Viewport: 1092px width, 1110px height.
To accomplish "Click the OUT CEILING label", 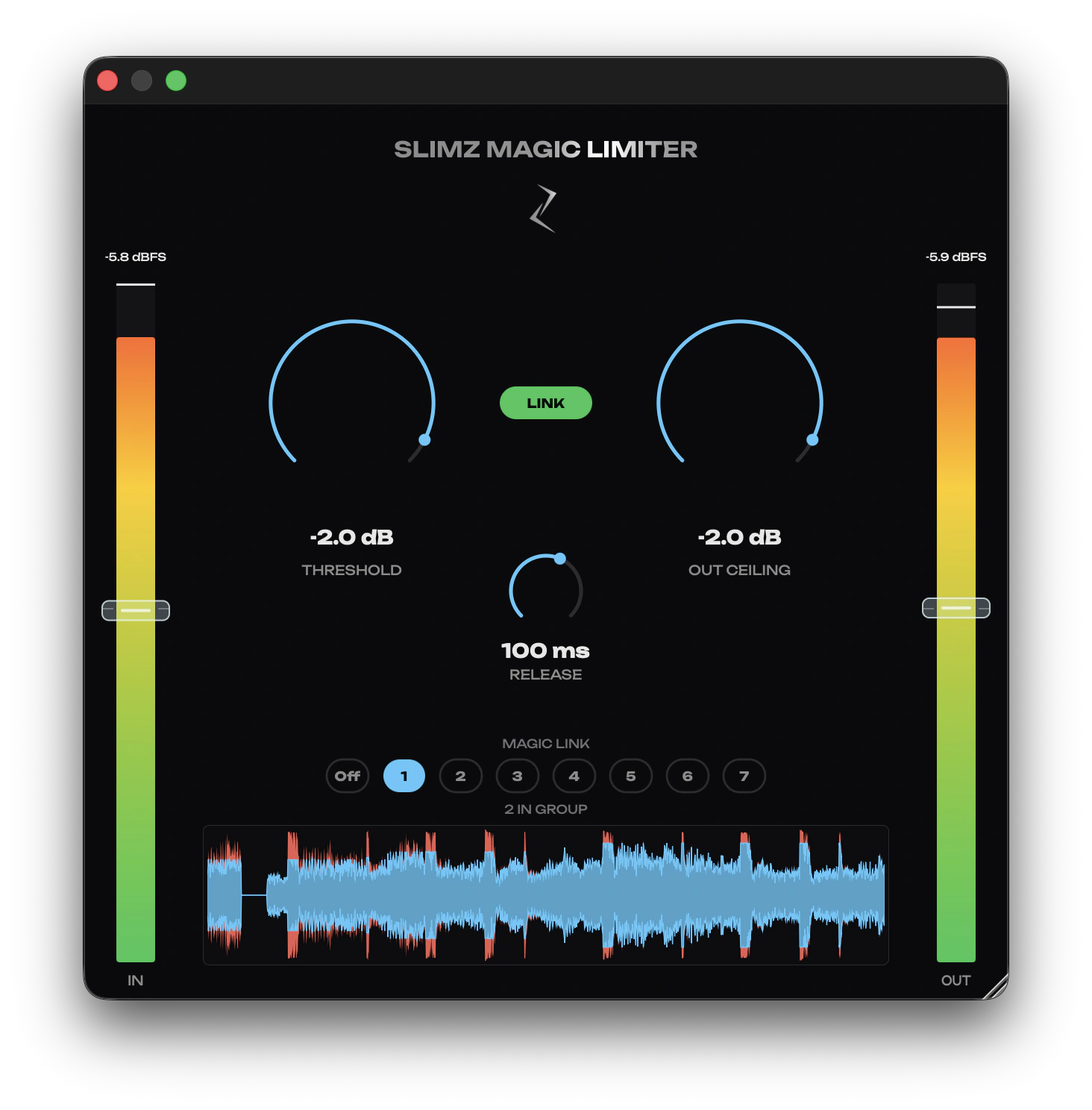I will pos(740,570).
